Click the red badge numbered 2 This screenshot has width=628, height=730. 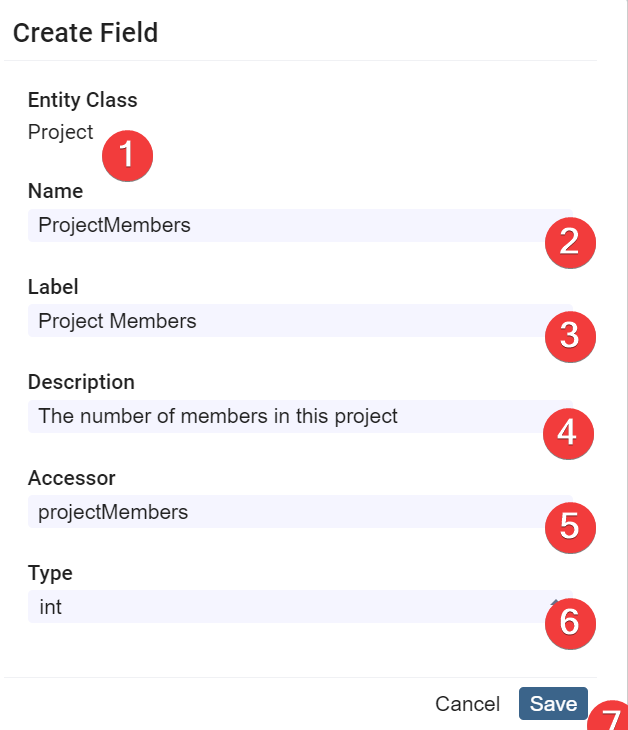coord(570,241)
